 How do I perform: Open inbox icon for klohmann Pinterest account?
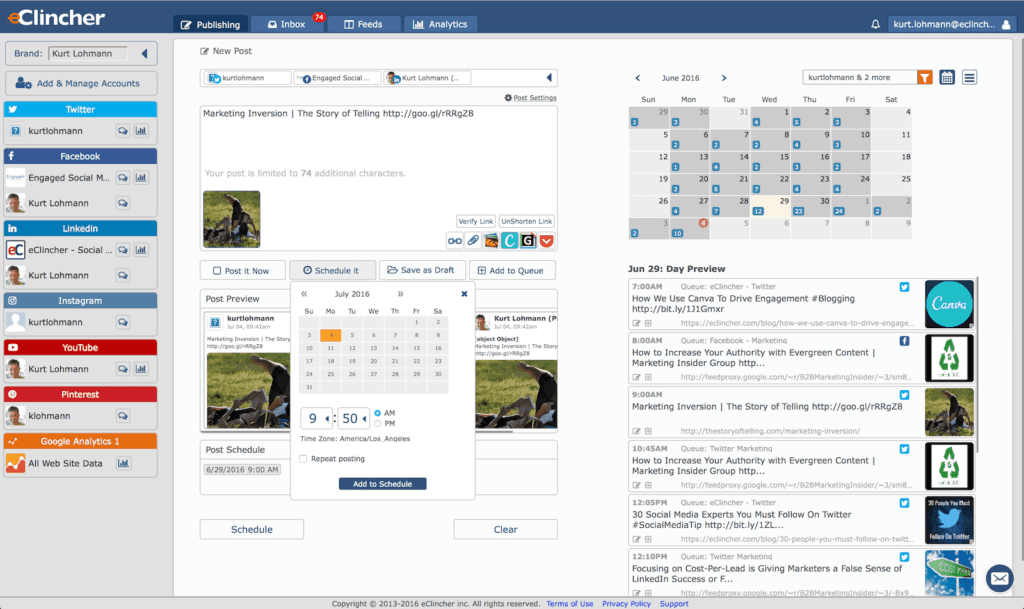coord(123,416)
